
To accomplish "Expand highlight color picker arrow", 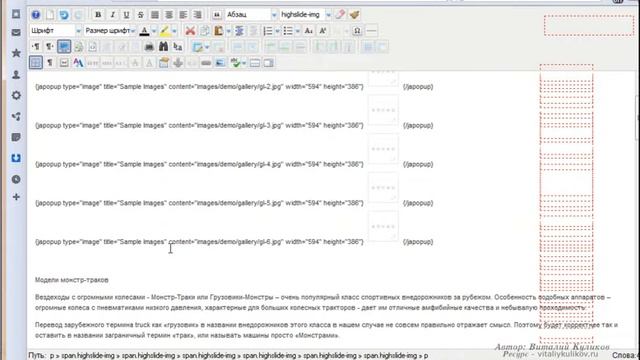I will click(174, 31).
